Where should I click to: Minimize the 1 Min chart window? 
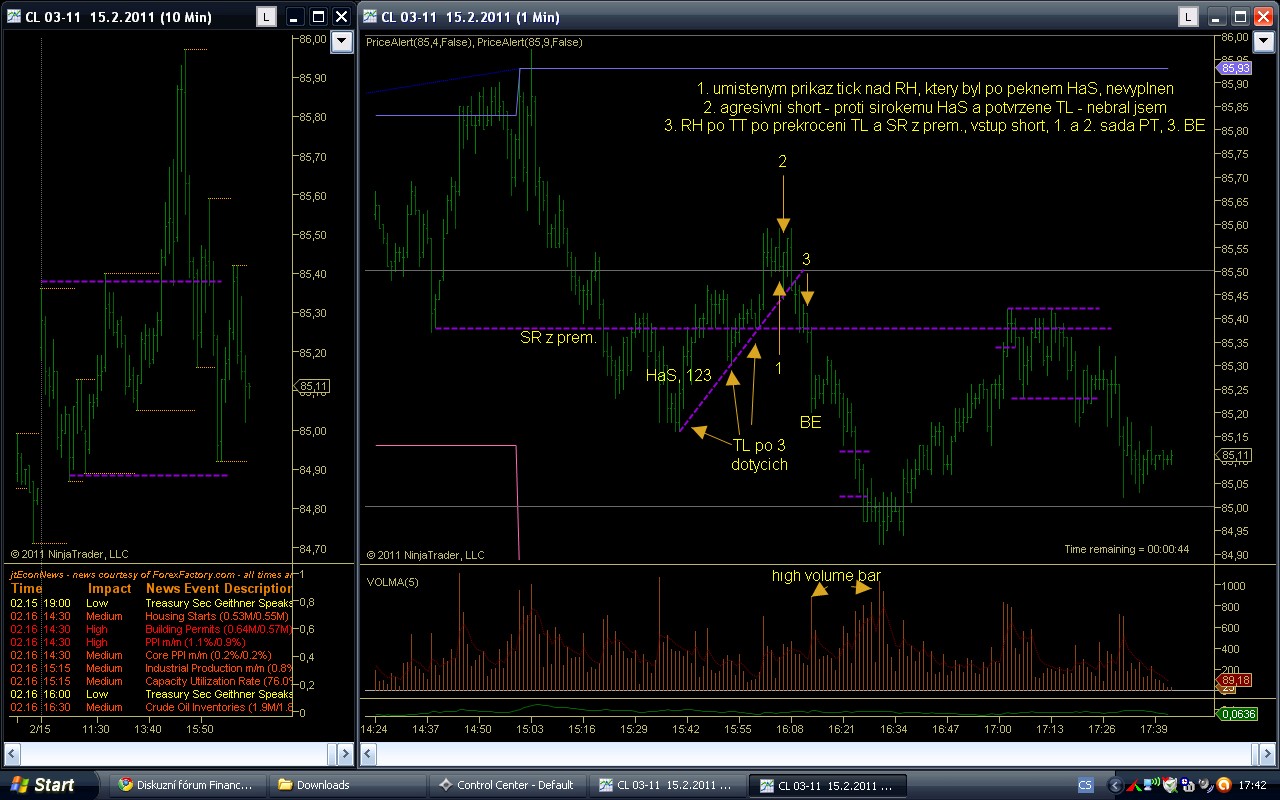pyautogui.click(x=1218, y=17)
